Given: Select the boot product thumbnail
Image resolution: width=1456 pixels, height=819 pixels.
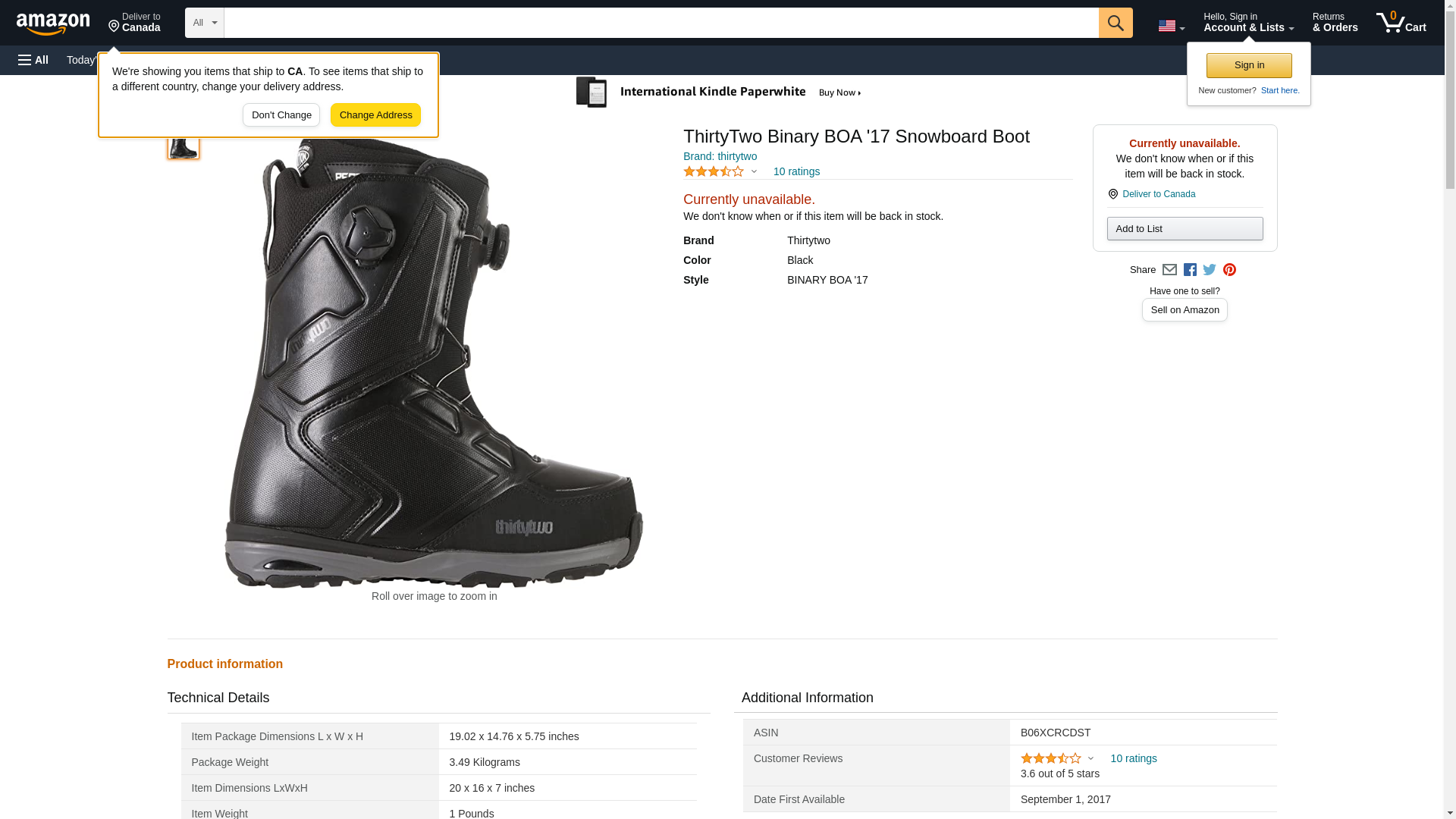Looking at the screenshot, I should 184,143.
